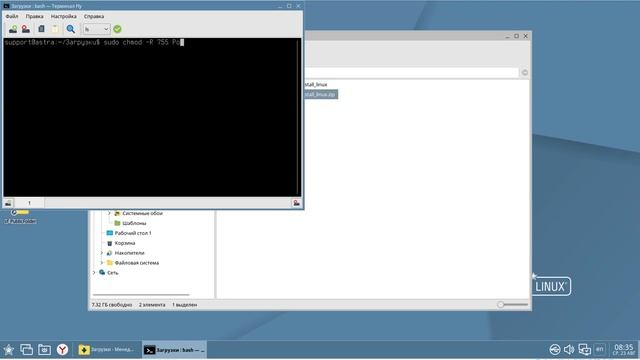Select terminal tab labeled 1

(x=29, y=203)
